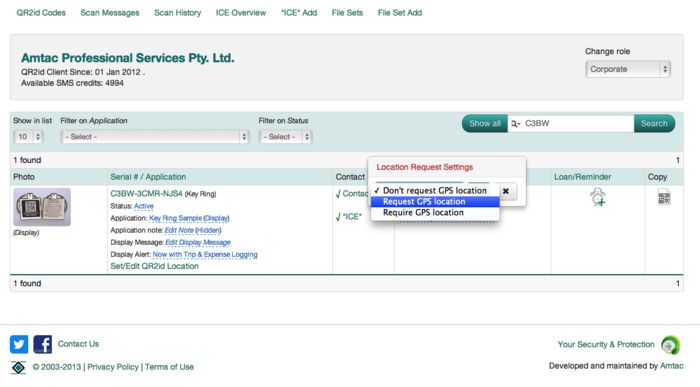Close the Location Request Settings popup
The width and height of the screenshot is (700, 387).
506,191
